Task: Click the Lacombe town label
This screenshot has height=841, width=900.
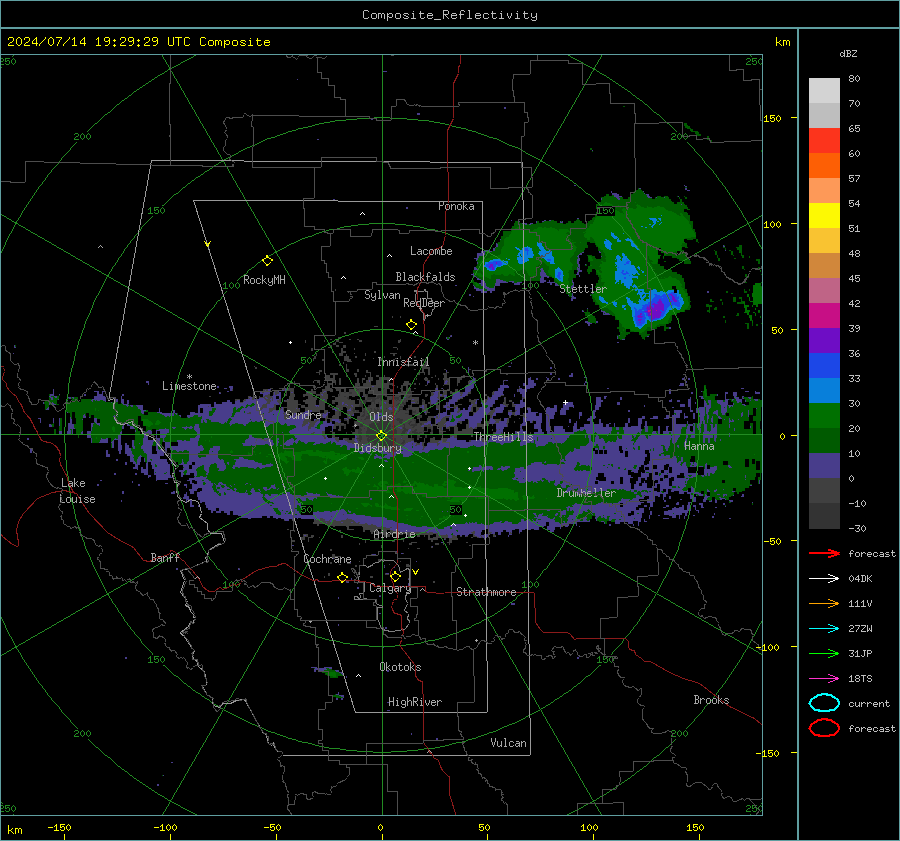Action: pyautogui.click(x=431, y=251)
